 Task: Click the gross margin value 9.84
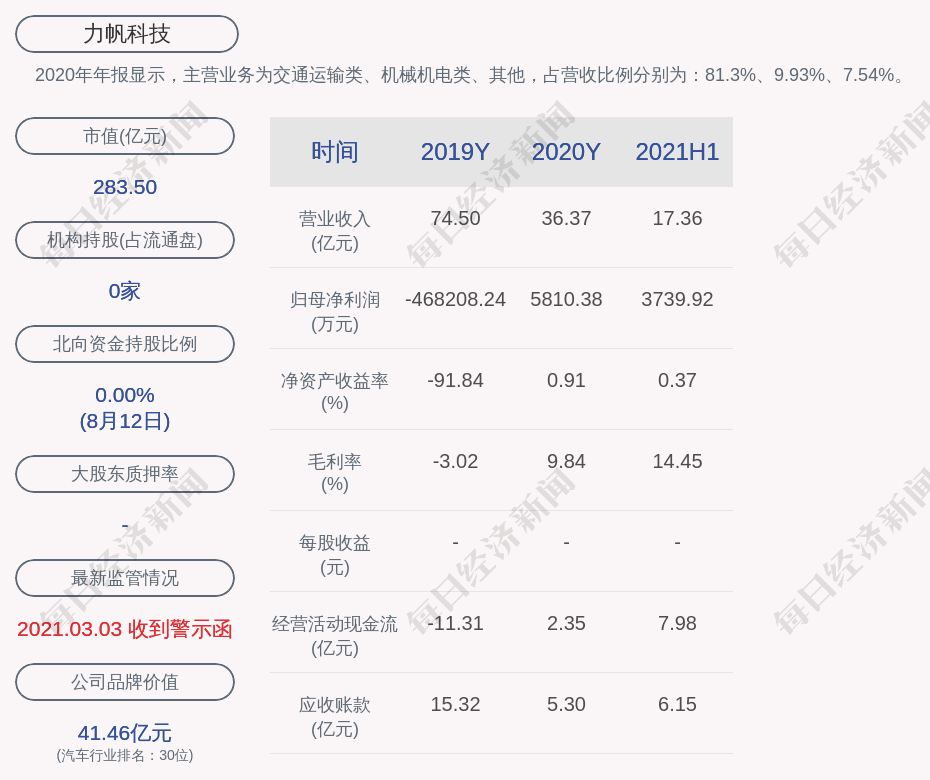click(x=566, y=461)
